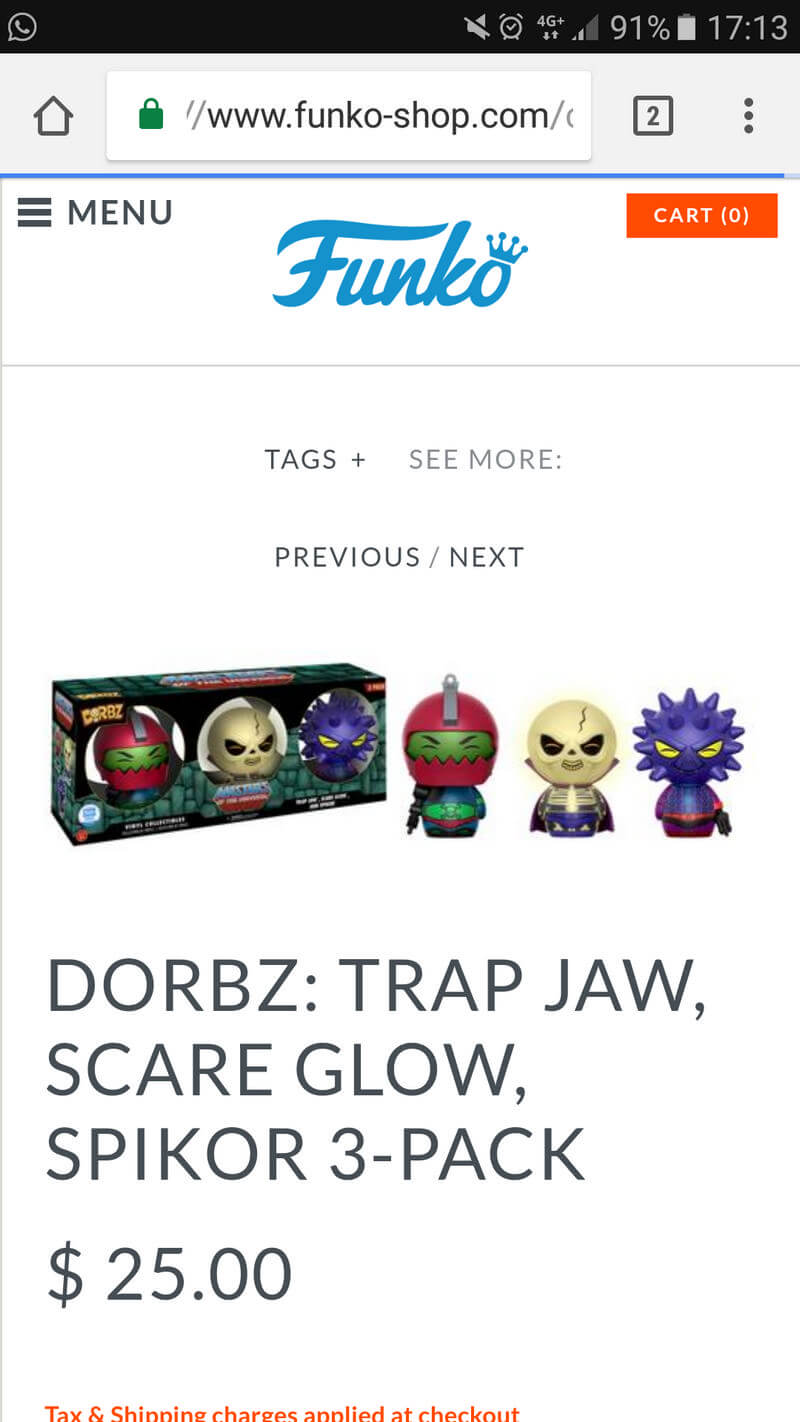Tap the Scare Glow figure image
Screen dimensions: 800x1422
tap(570, 765)
